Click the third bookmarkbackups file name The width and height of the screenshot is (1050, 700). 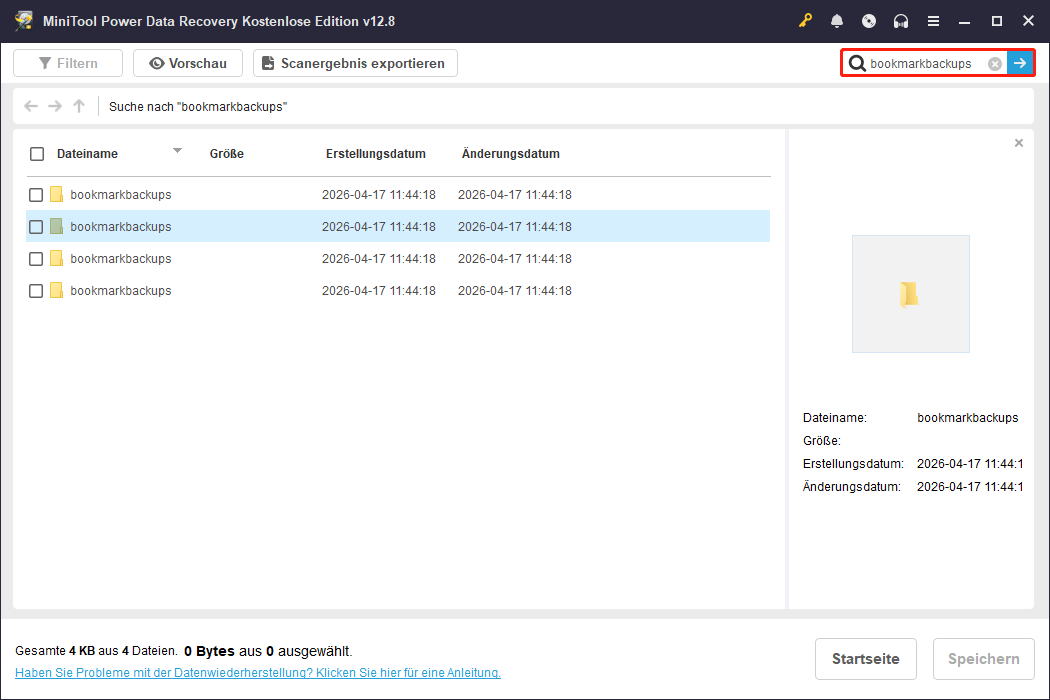121,259
